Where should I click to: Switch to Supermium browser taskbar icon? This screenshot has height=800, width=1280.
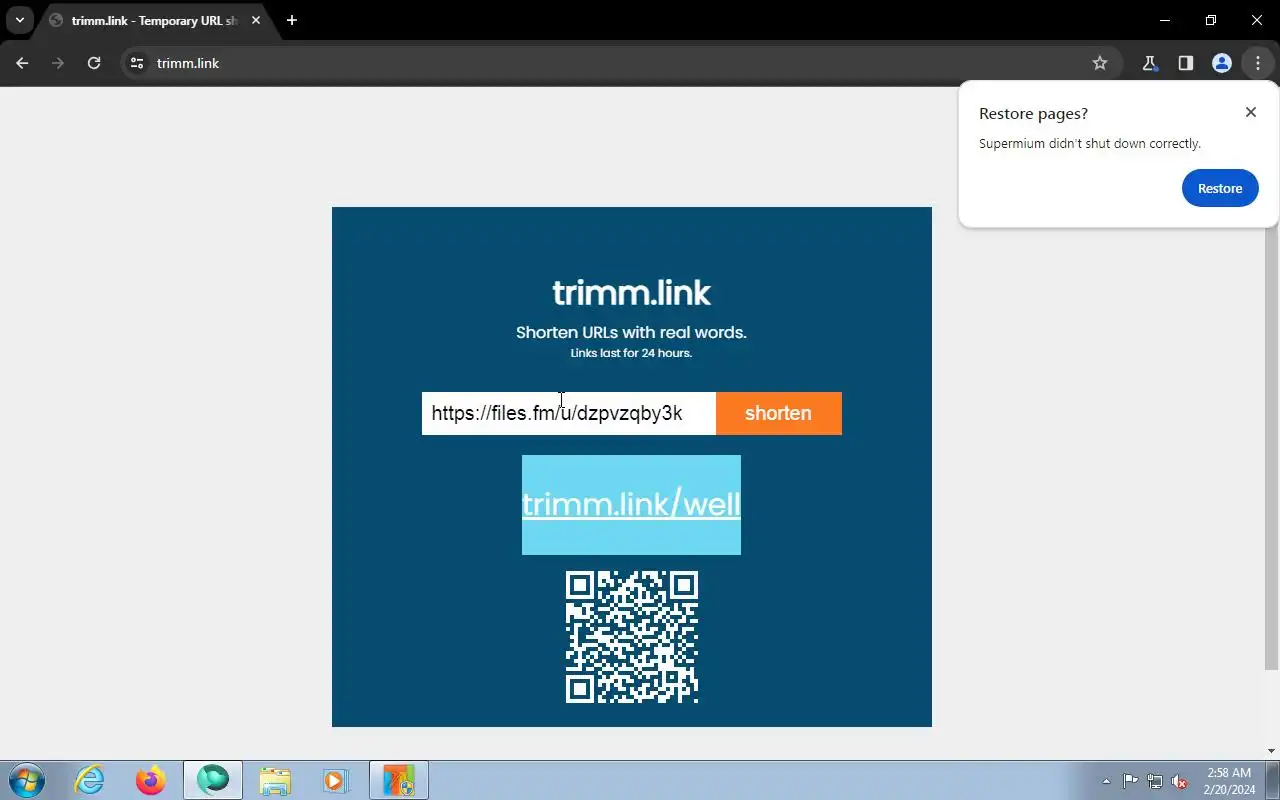213,780
